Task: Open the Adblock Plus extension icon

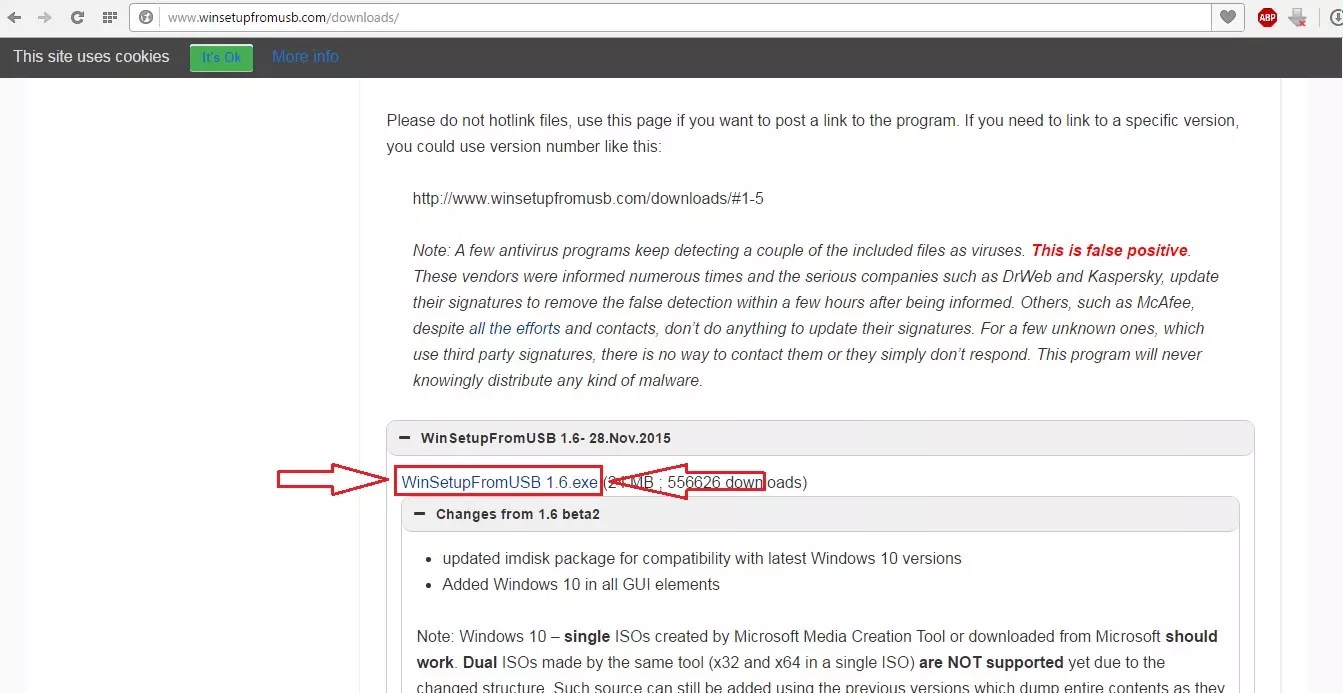Action: (x=1267, y=17)
